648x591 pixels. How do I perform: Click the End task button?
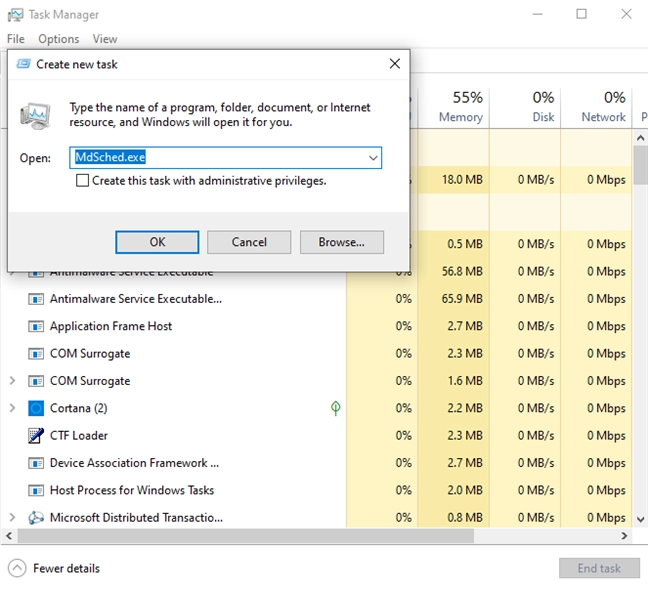[x=599, y=568]
